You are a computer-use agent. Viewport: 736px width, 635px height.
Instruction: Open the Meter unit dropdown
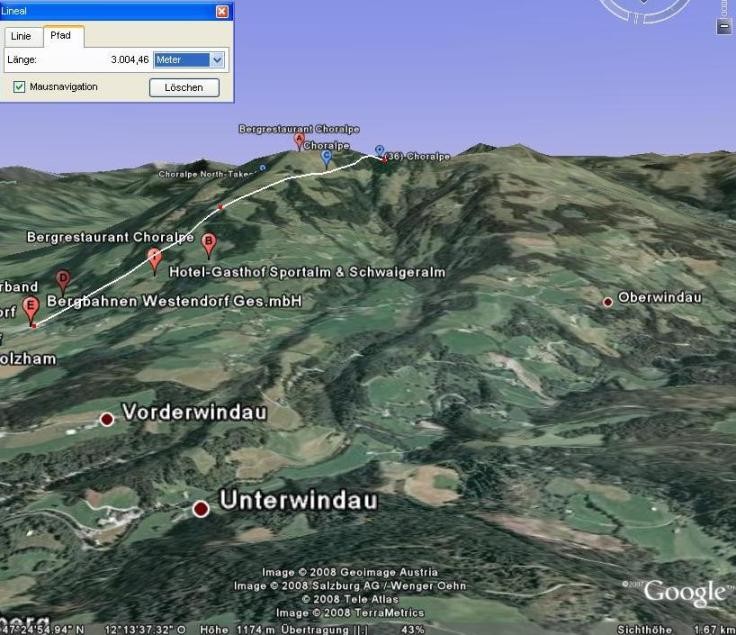click(x=190, y=60)
